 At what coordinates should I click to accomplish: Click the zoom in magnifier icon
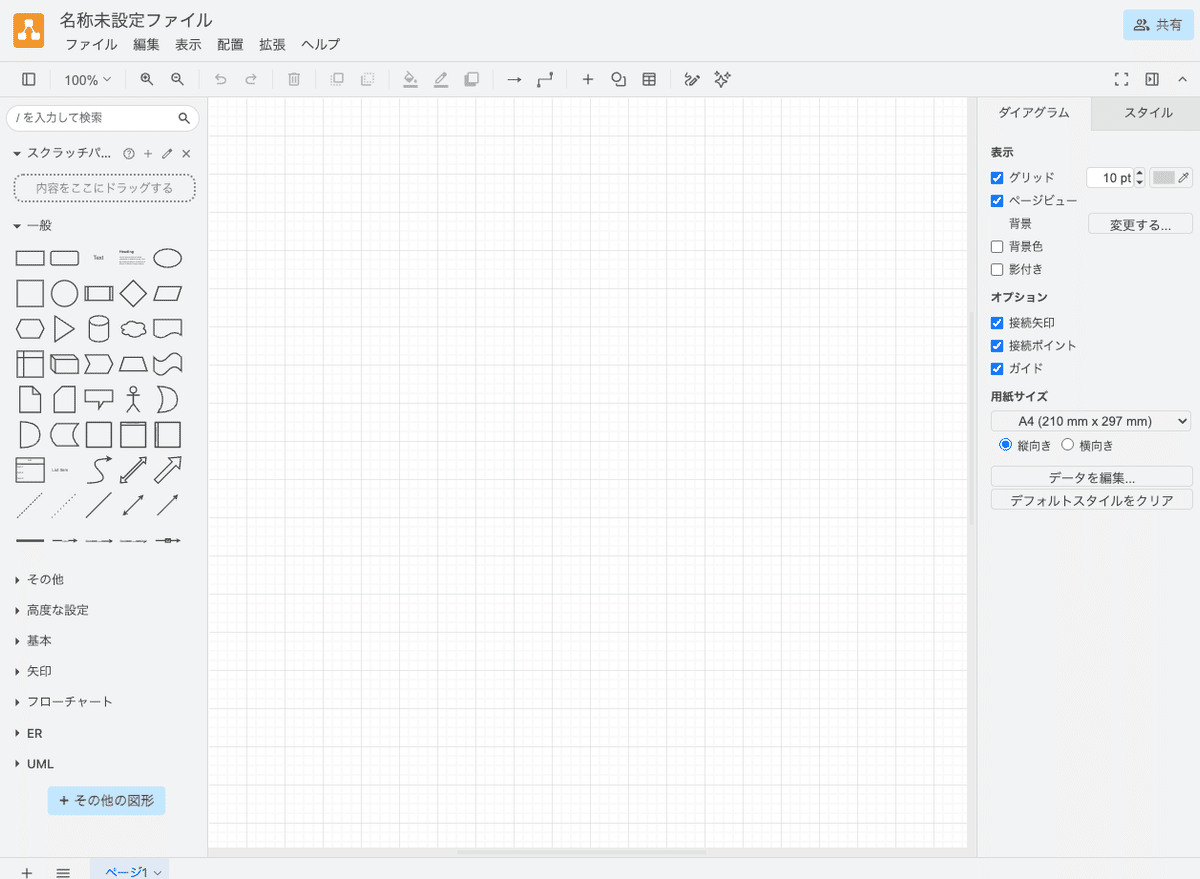tap(147, 79)
